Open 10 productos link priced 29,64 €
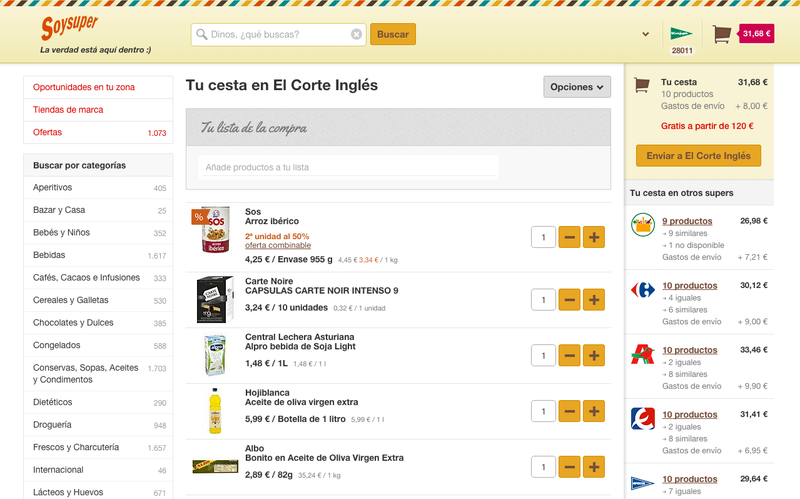Viewport: 800px width, 499px height. click(690, 479)
